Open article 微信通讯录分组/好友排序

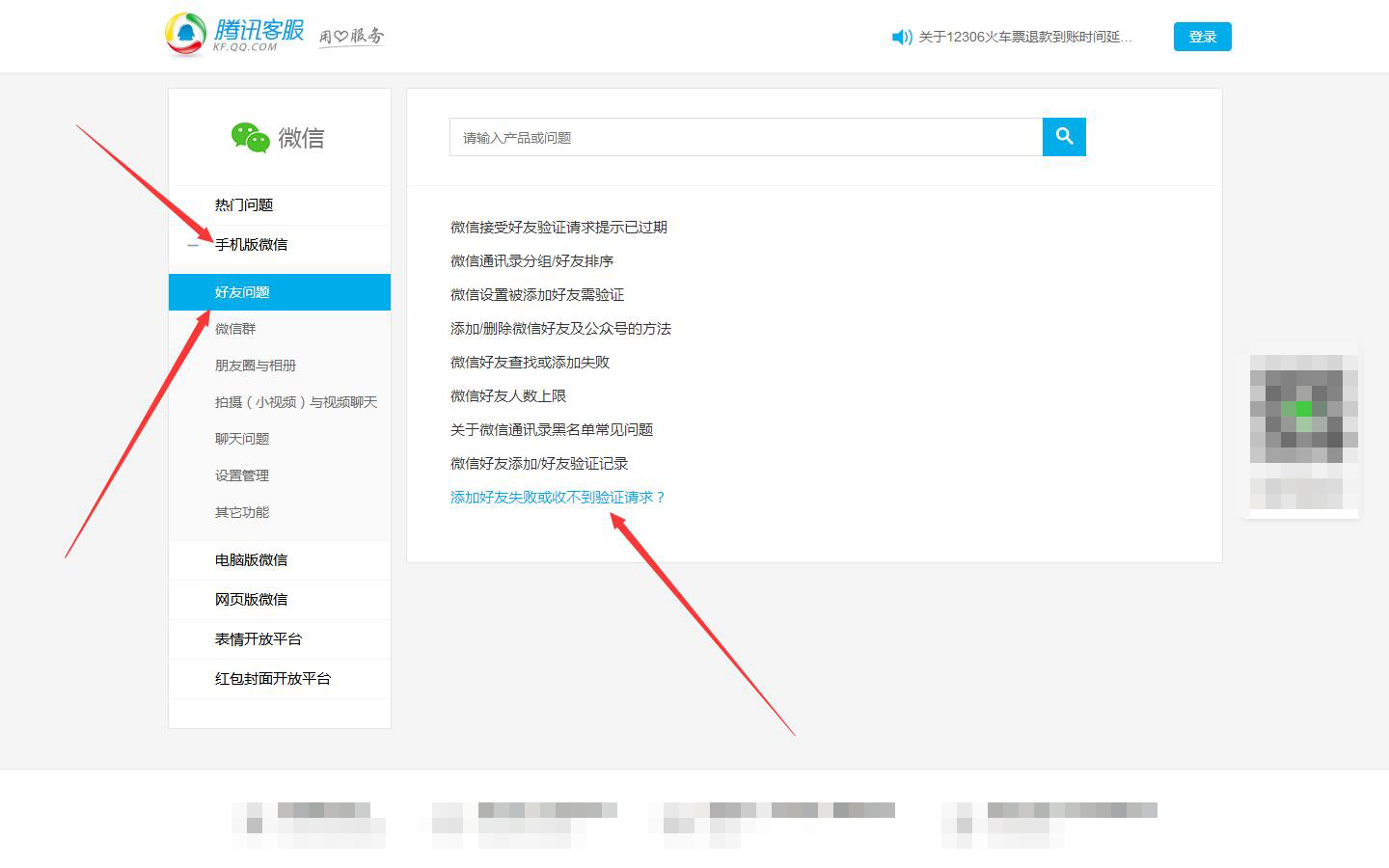tap(531, 261)
